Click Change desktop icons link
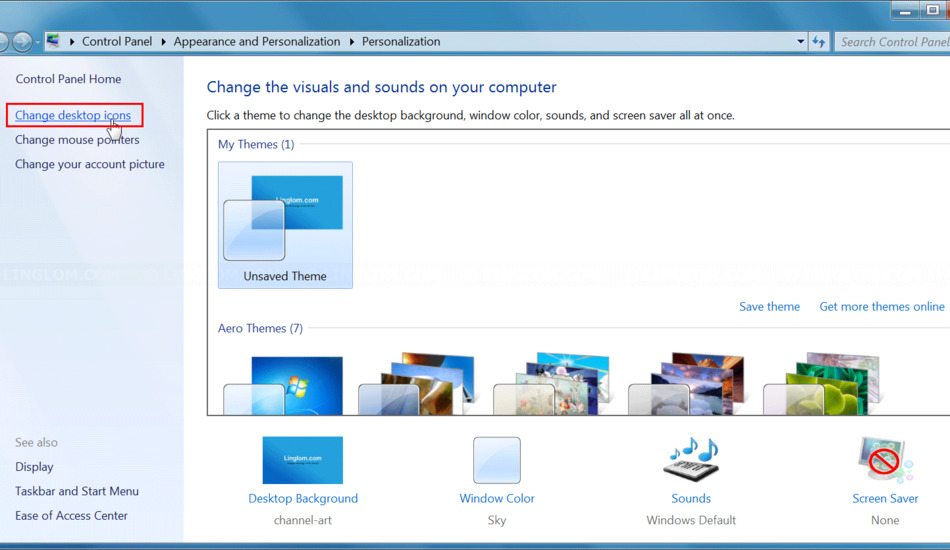Image resolution: width=950 pixels, height=550 pixels. (73, 116)
